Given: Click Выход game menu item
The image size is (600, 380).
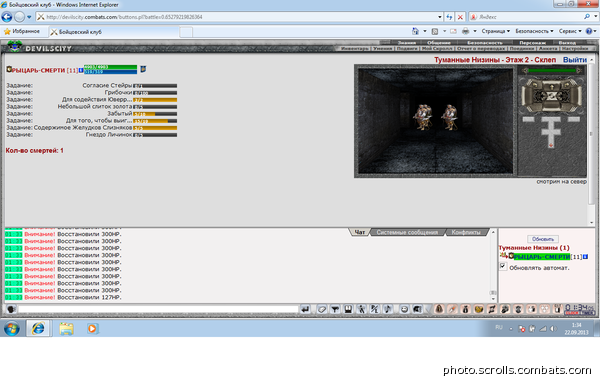Looking at the screenshot, I should [x=567, y=42].
